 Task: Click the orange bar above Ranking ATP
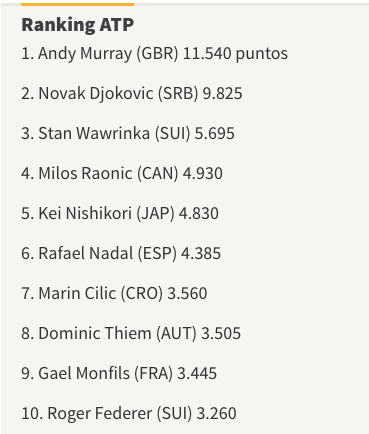pos(78,4)
